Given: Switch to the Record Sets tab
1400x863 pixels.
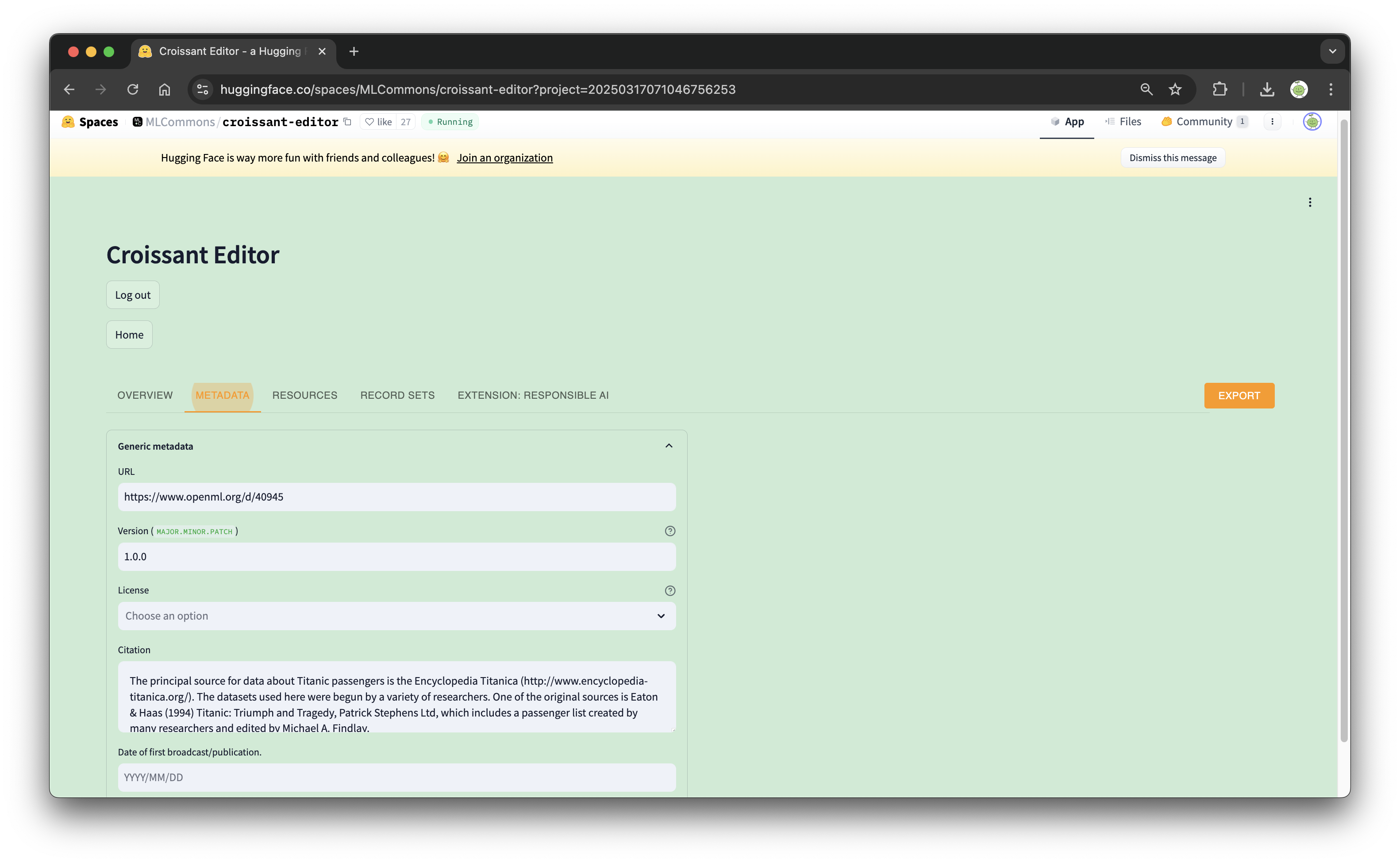Looking at the screenshot, I should [397, 395].
